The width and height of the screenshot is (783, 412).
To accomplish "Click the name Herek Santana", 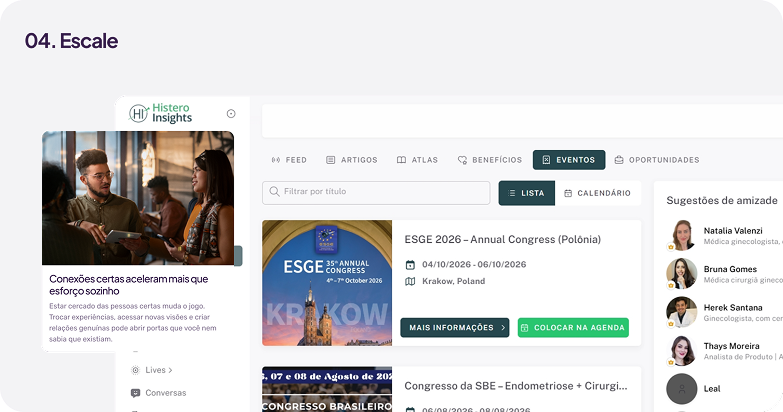I will click(x=733, y=308).
